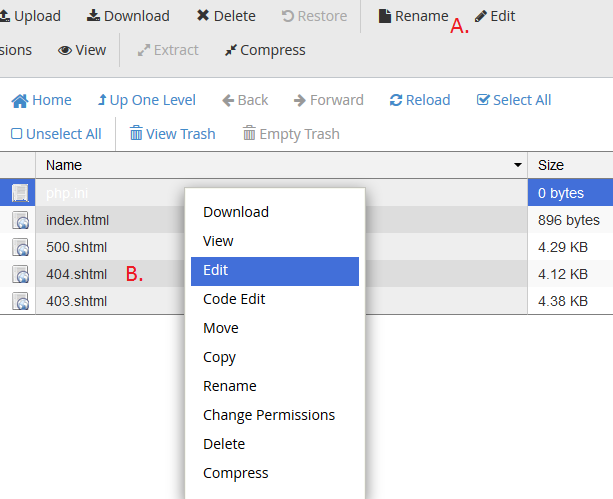Click the Download icon in top toolbar
Viewport: 613px width, 499px height.
pyautogui.click(x=93, y=16)
